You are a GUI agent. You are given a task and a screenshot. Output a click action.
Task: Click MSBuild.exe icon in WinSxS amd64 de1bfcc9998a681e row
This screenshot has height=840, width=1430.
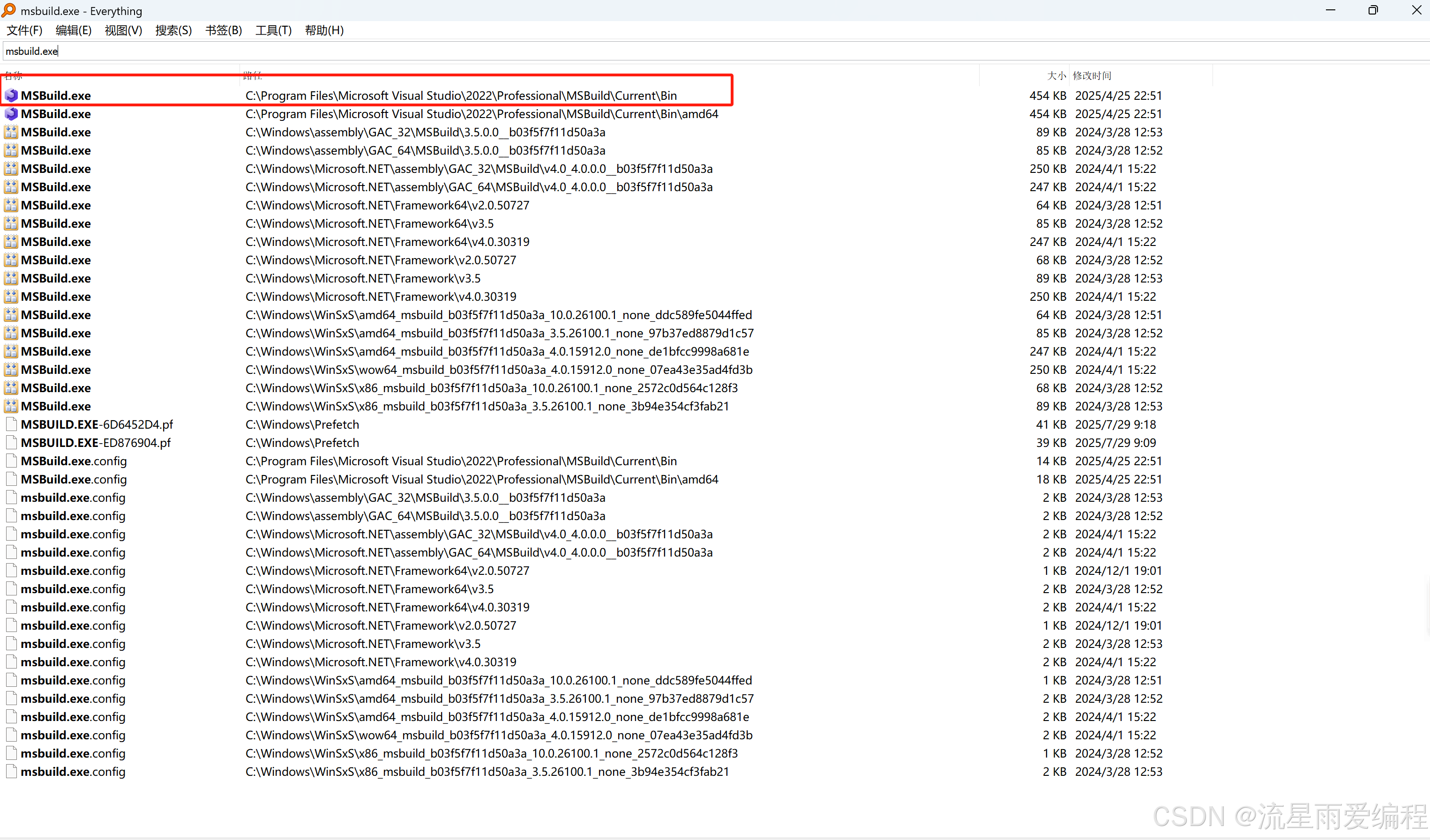click(11, 351)
